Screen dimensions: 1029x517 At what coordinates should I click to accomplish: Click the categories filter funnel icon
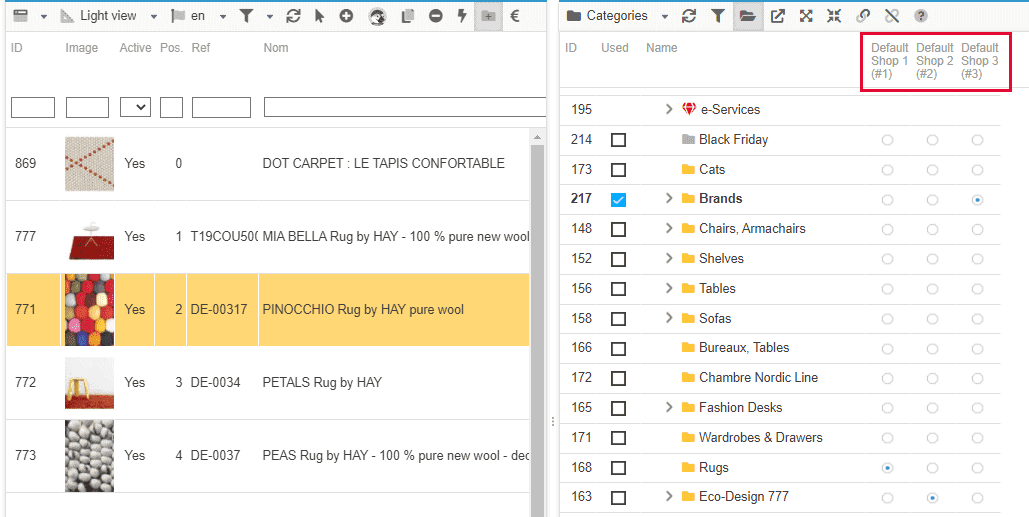pos(717,16)
